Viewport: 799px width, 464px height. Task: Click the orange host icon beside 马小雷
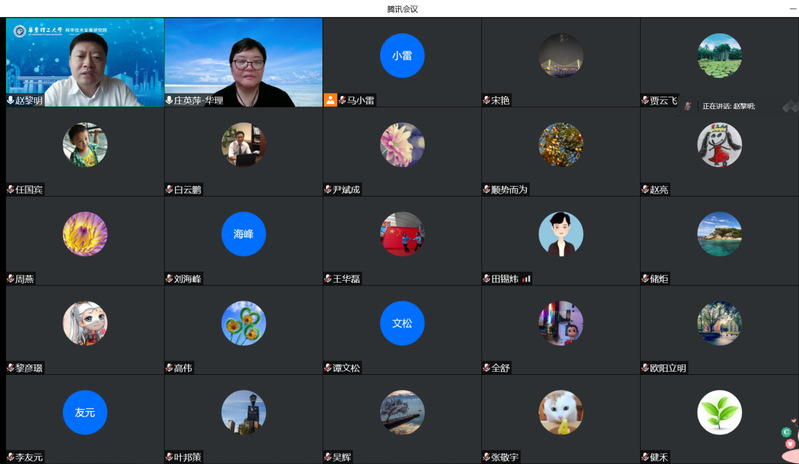pyautogui.click(x=330, y=100)
